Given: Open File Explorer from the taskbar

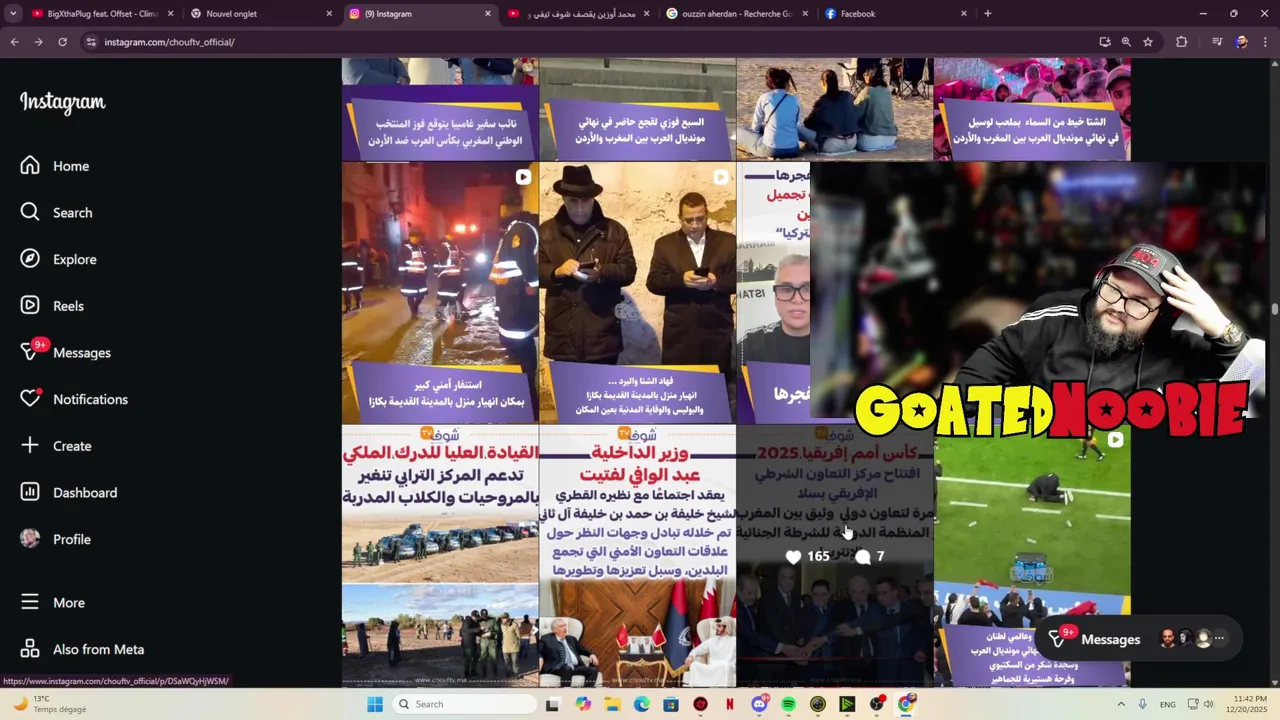Looking at the screenshot, I should tap(612, 704).
